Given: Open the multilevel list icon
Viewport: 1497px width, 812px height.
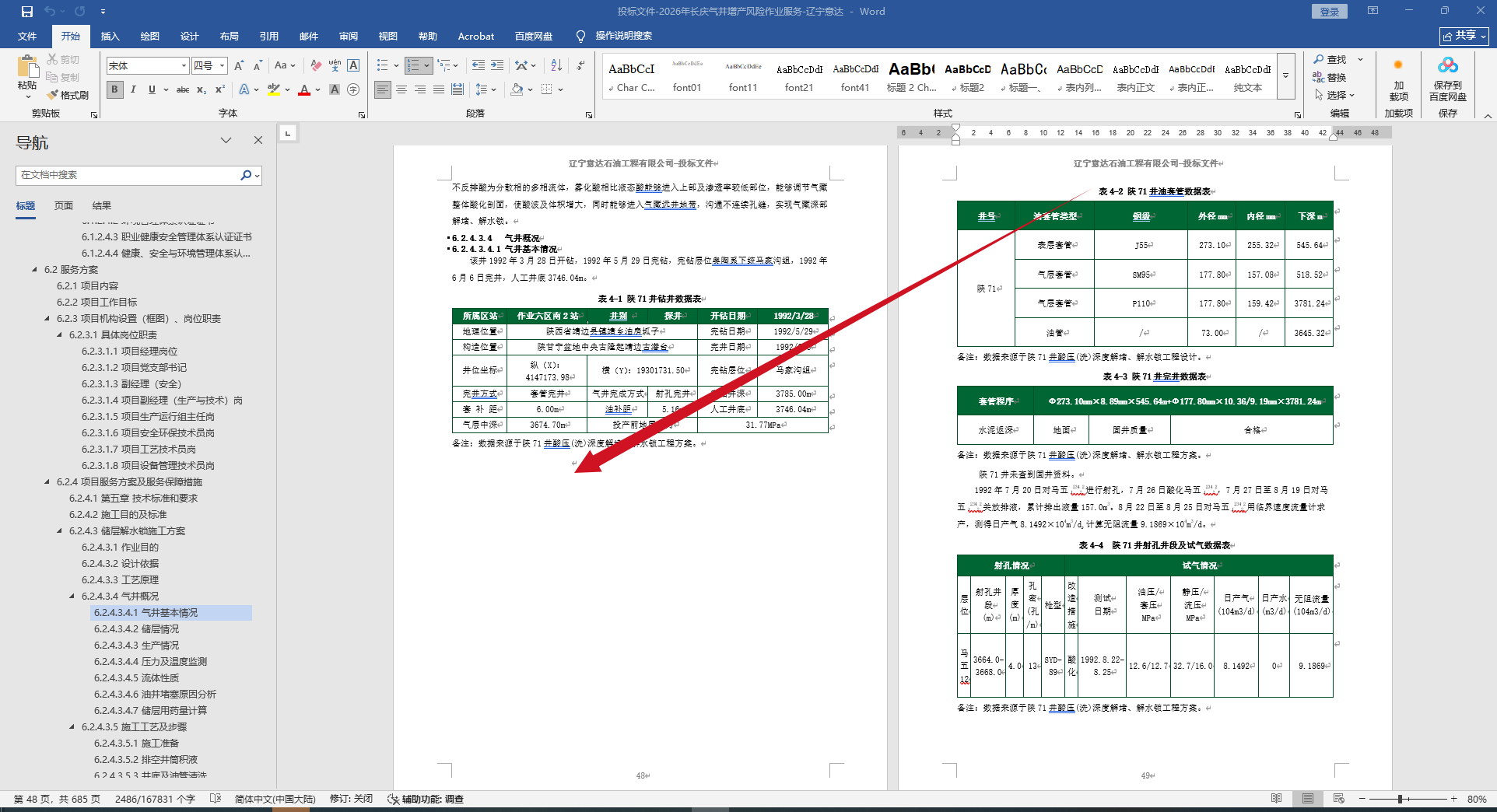Looking at the screenshot, I should click(x=443, y=66).
